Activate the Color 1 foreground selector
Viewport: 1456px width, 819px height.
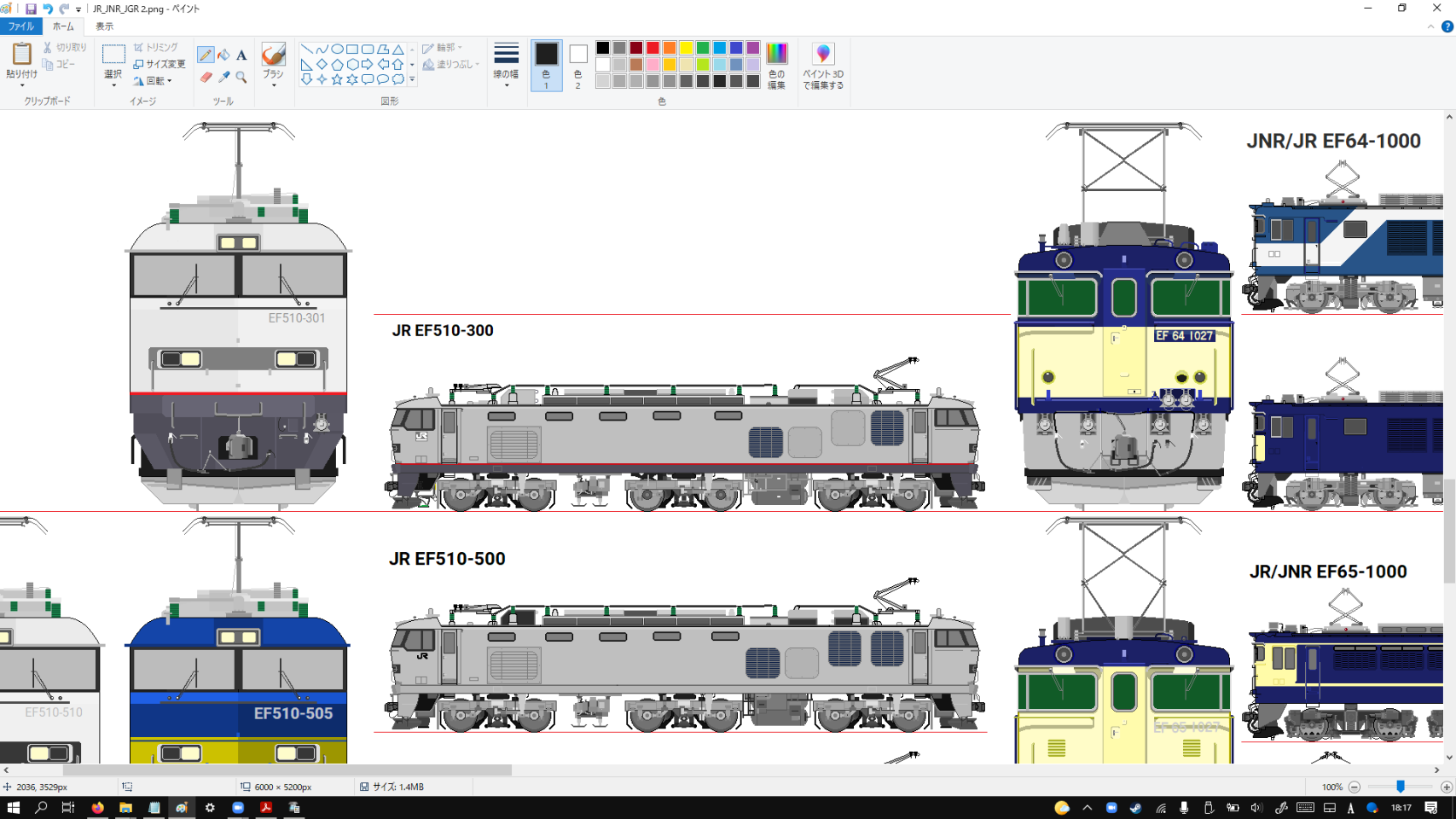[x=546, y=65]
